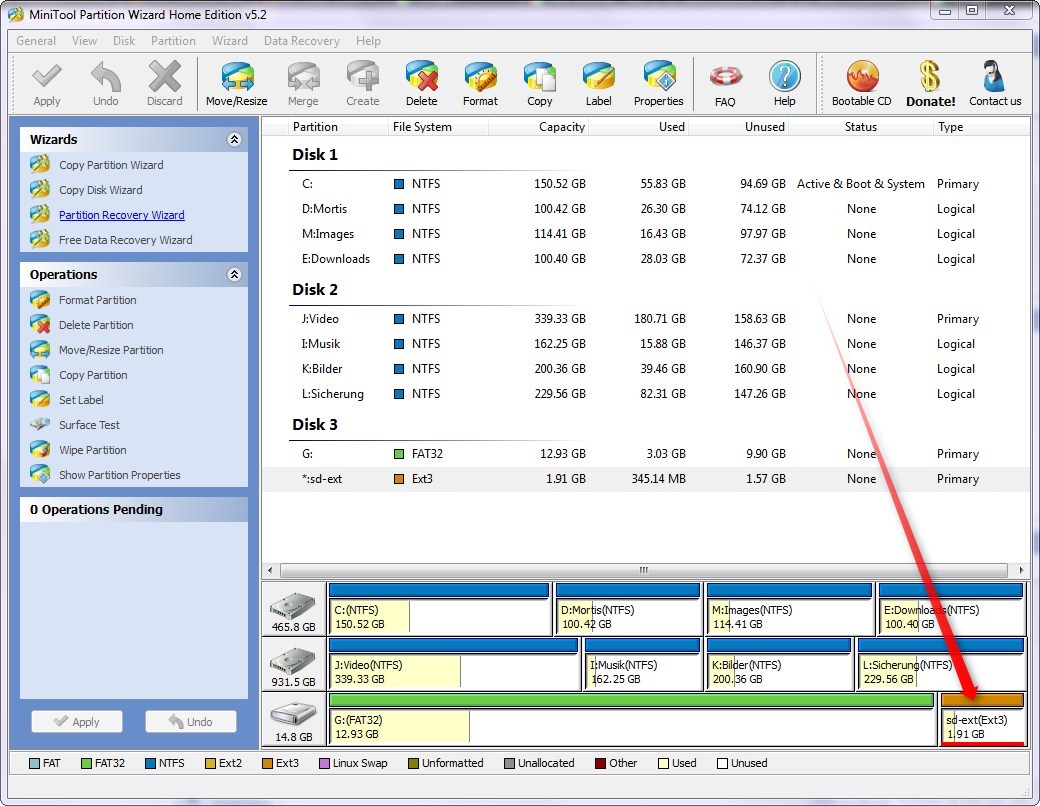Open the Partition menu
This screenshot has width=1040, height=806.
pos(173,41)
